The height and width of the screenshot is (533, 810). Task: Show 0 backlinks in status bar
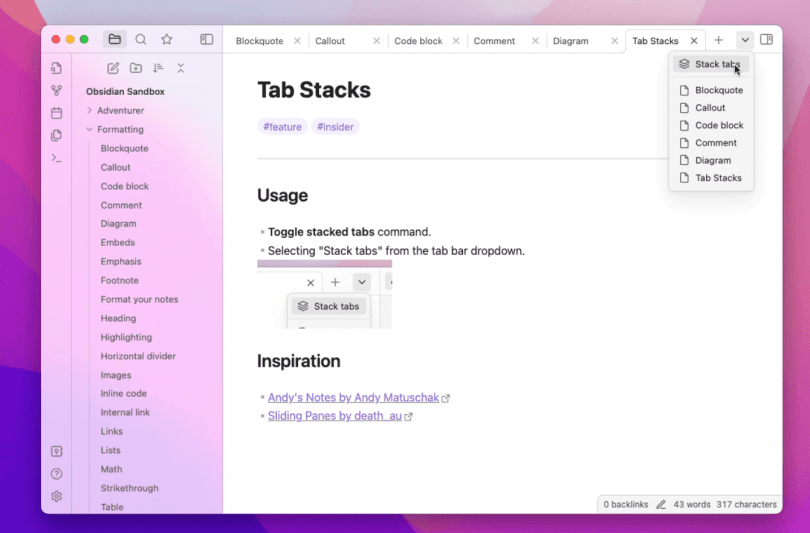pos(626,505)
